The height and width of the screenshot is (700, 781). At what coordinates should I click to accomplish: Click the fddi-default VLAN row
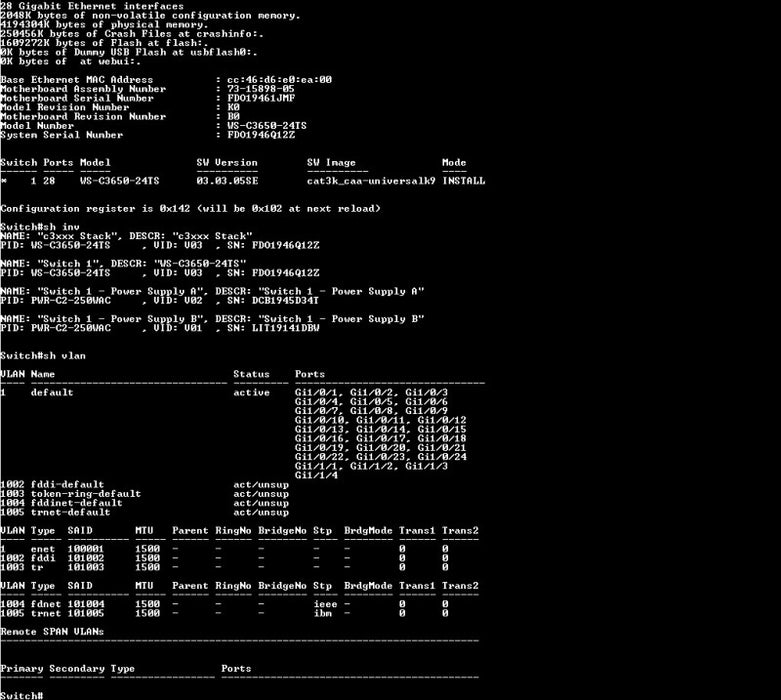pyautogui.click(x=144, y=485)
